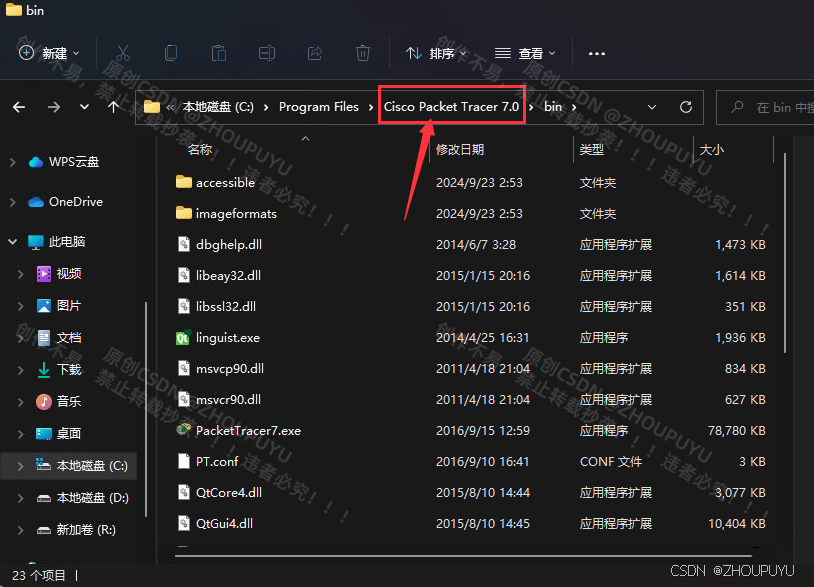Select the libeay32.dll file

click(228, 276)
